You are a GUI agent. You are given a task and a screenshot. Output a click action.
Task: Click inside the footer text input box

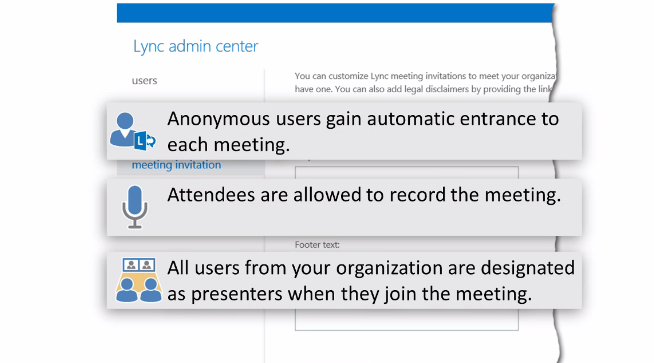tap(407, 320)
